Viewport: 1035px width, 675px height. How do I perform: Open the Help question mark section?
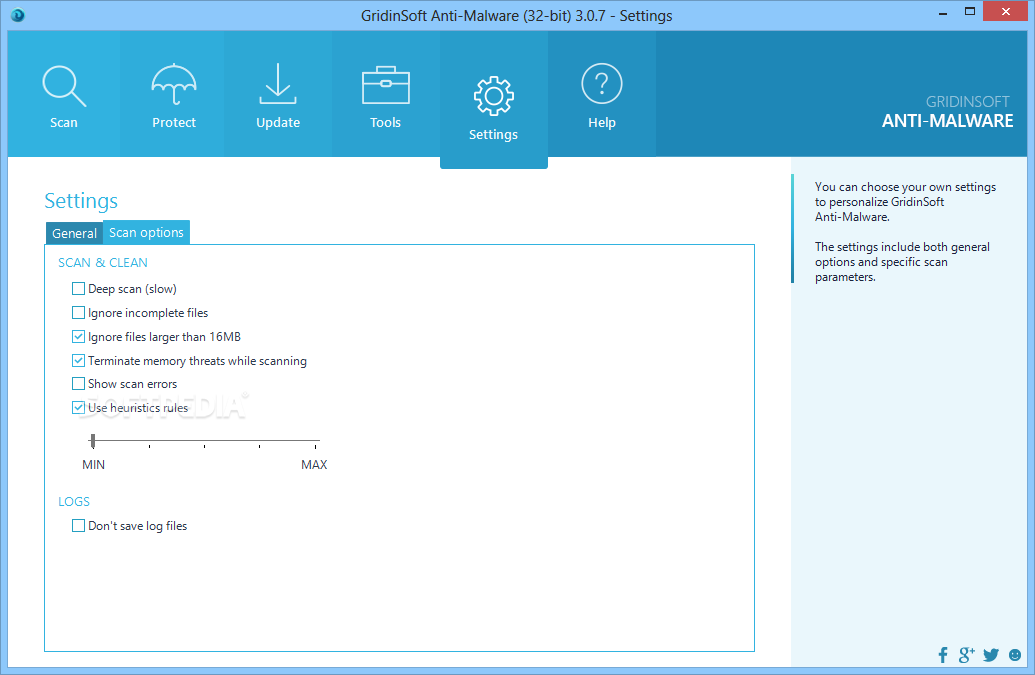(x=601, y=94)
